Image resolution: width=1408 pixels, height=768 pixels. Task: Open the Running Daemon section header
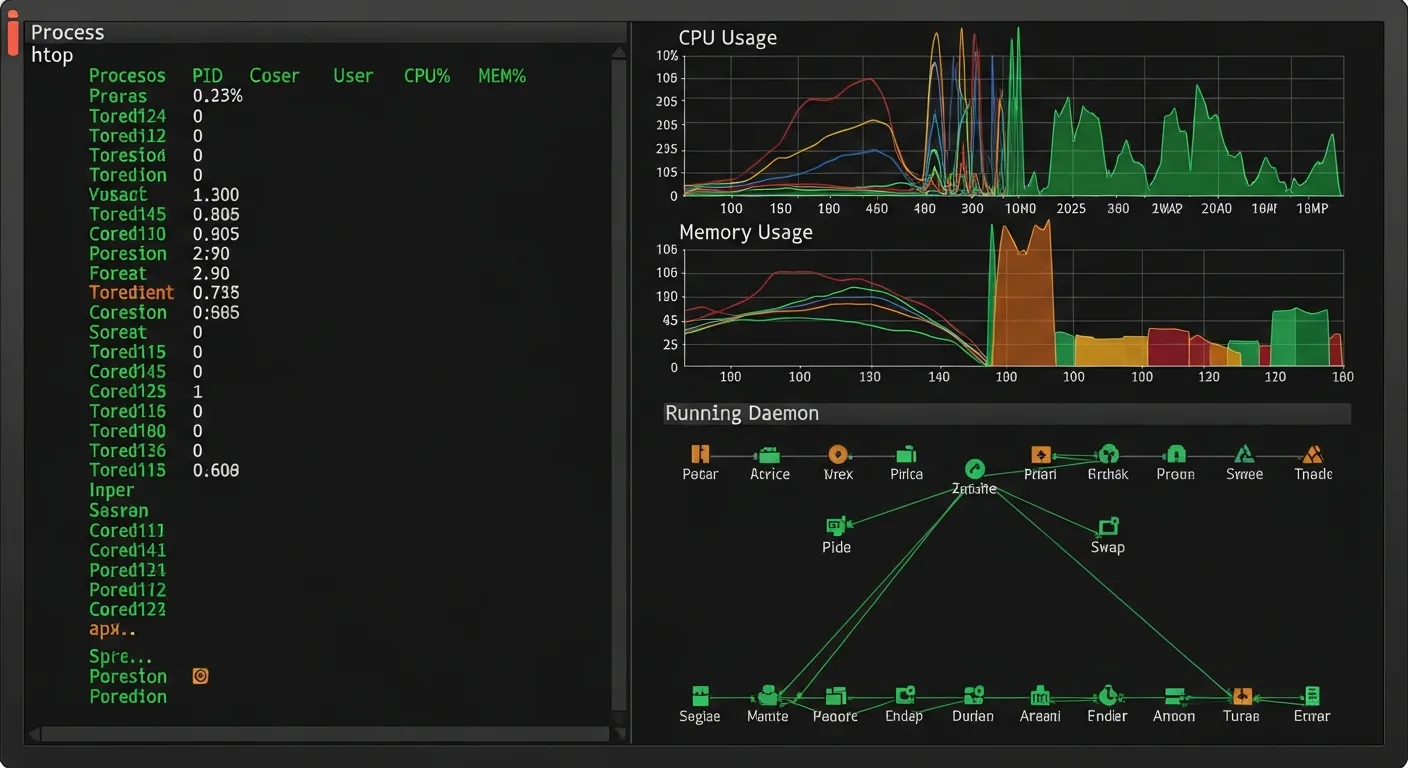point(742,412)
